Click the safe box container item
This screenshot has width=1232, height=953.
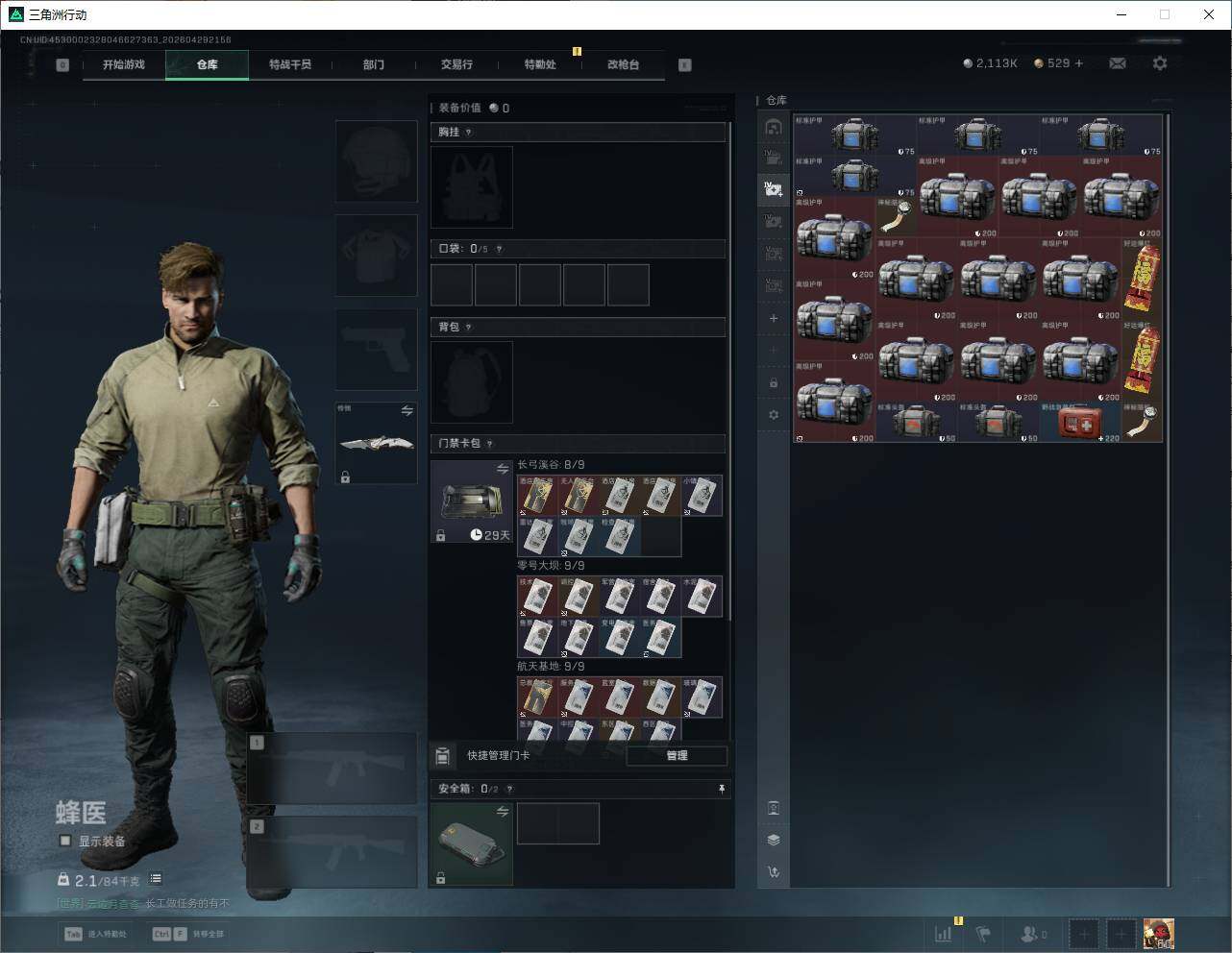(472, 844)
